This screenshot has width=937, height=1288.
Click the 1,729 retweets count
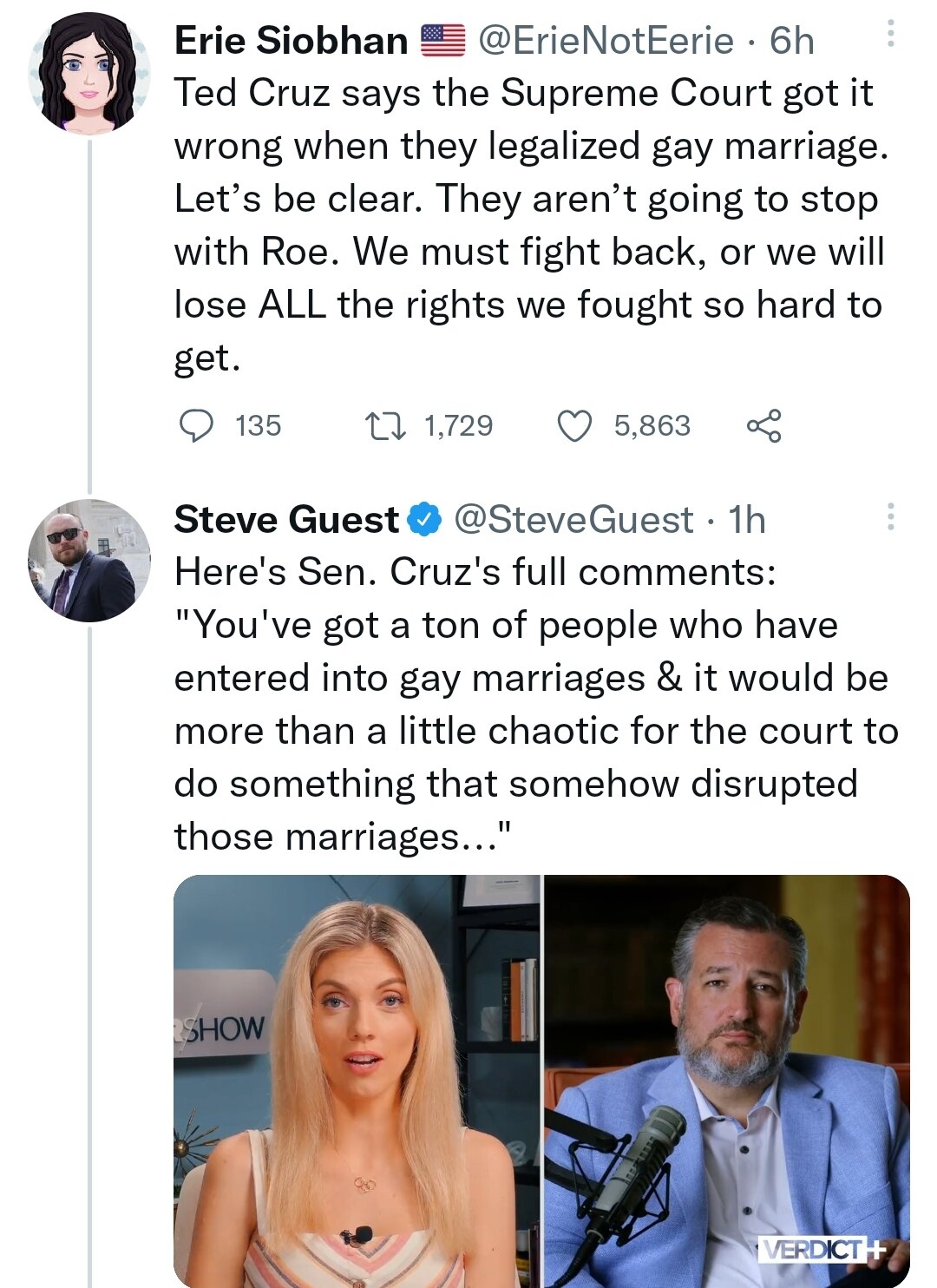coord(458,425)
